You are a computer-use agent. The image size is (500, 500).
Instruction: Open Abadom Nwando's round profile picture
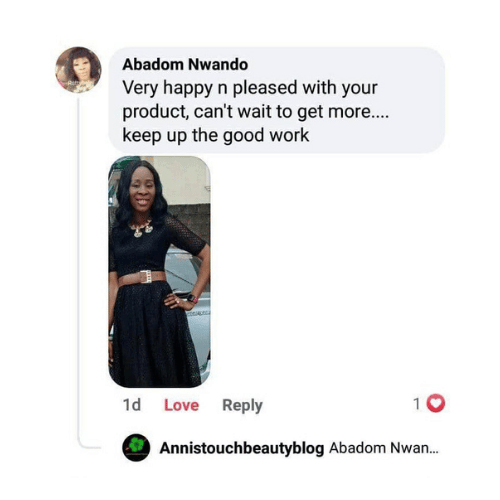click(x=78, y=70)
